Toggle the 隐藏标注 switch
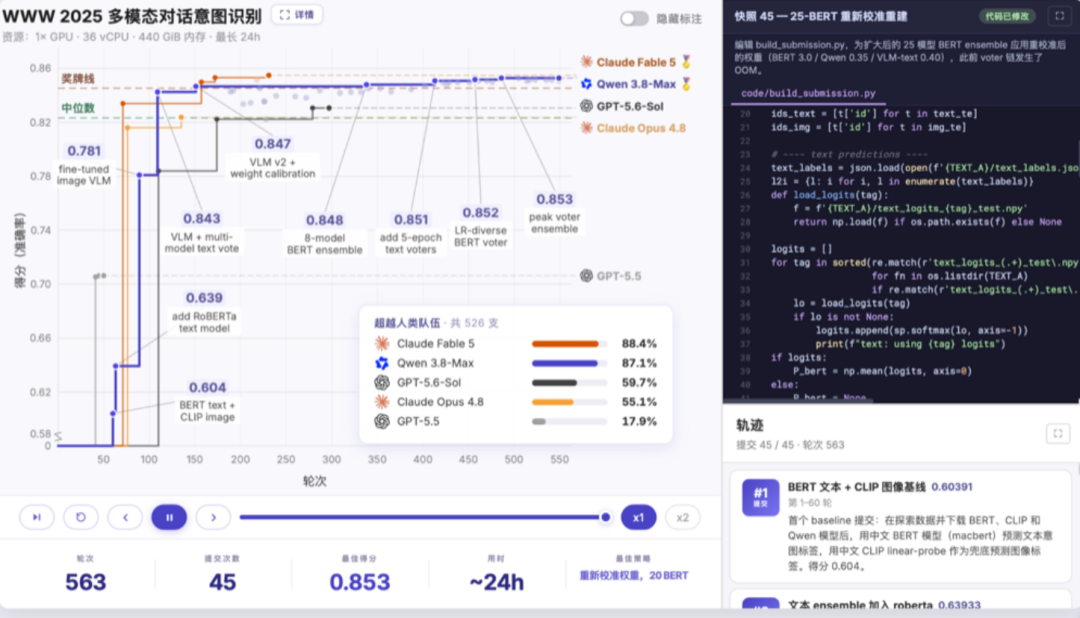Image resolution: width=1080 pixels, height=618 pixels. coord(634,19)
